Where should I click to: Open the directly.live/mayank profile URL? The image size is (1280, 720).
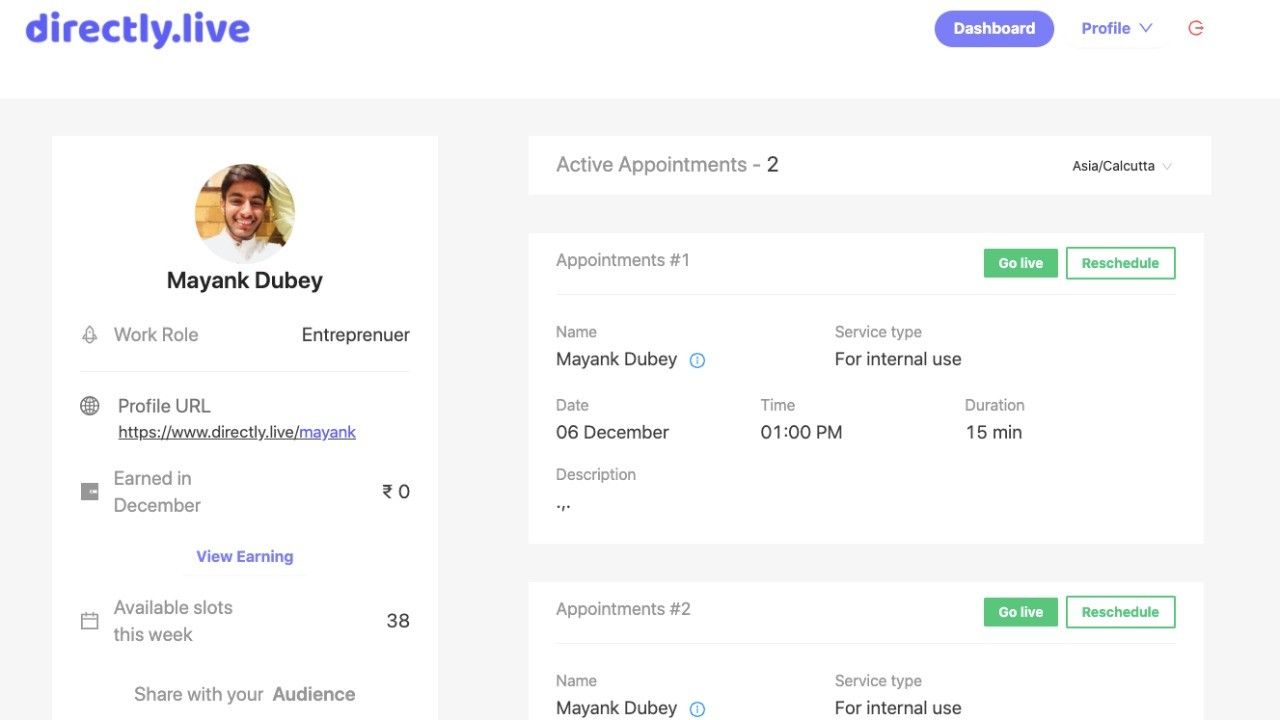click(x=237, y=433)
